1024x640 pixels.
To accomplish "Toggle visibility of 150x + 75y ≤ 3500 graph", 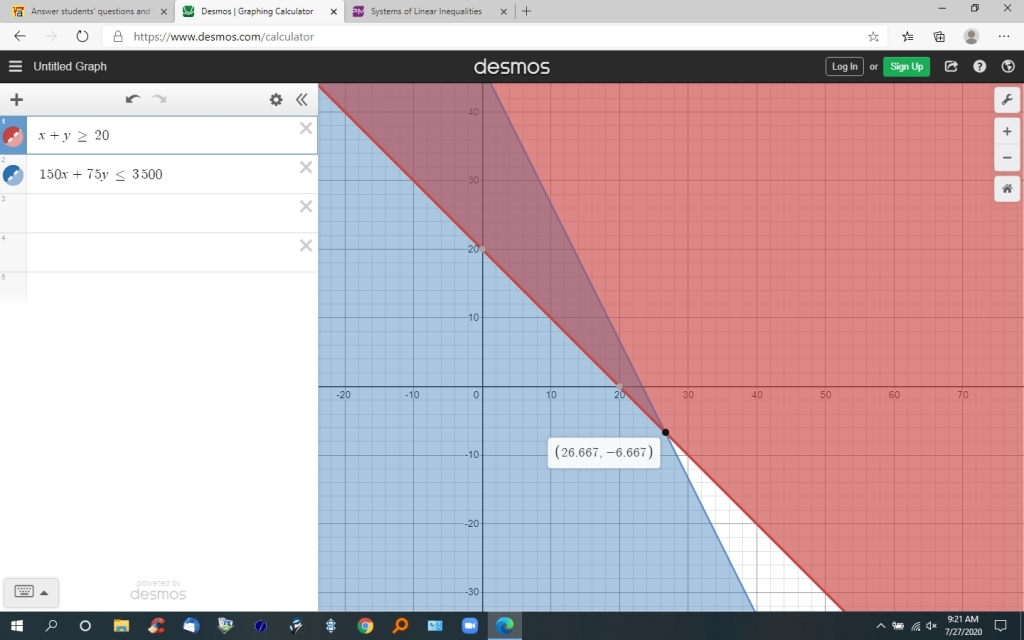I will tap(13, 174).
